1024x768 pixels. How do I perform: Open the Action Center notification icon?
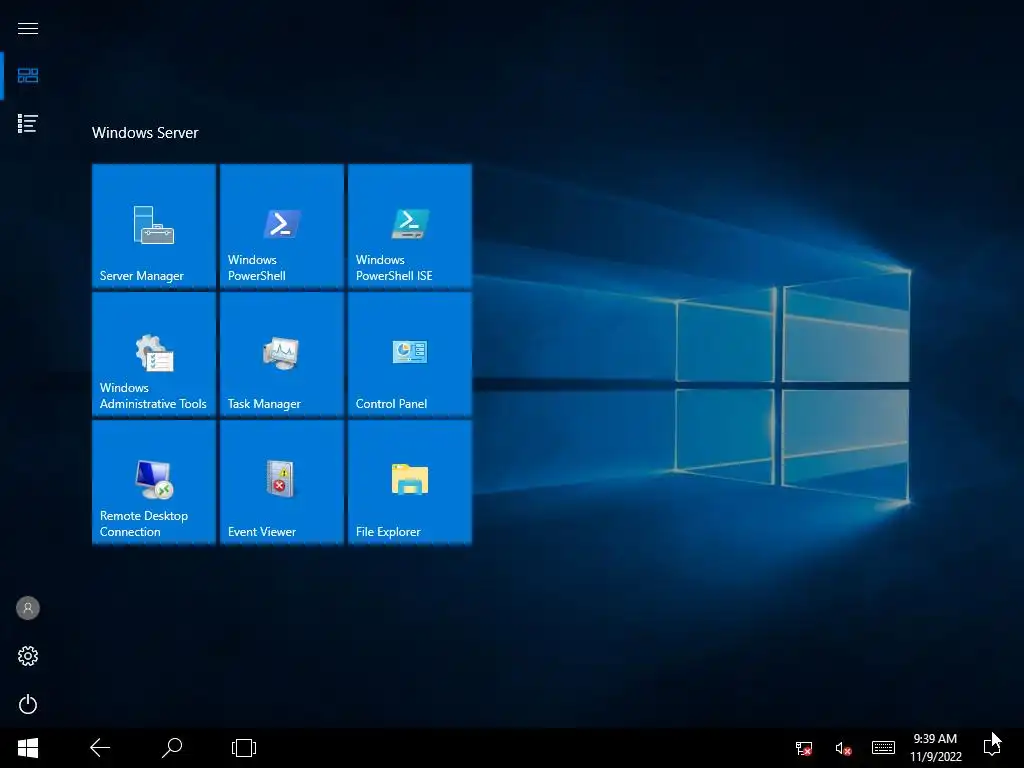click(991, 747)
